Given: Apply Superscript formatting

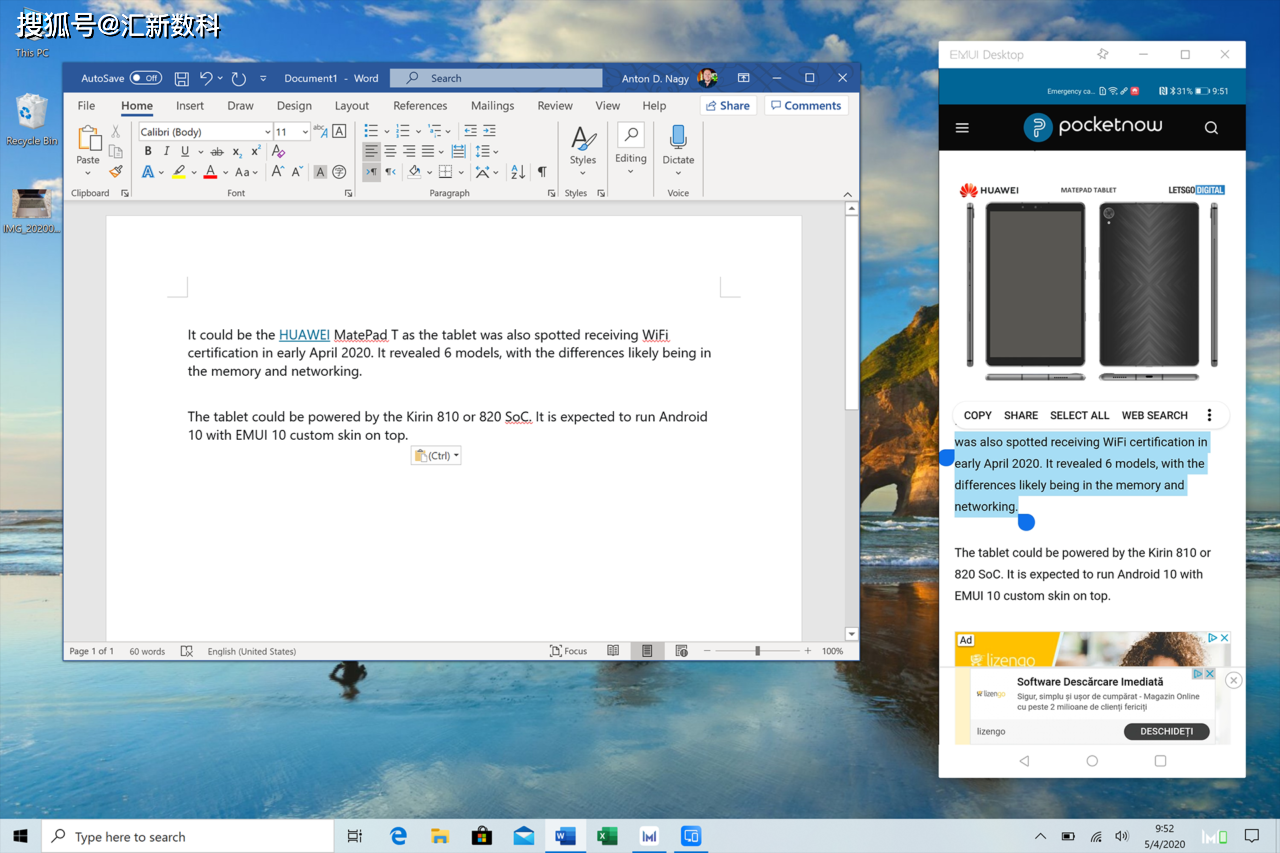Looking at the screenshot, I should [255, 152].
